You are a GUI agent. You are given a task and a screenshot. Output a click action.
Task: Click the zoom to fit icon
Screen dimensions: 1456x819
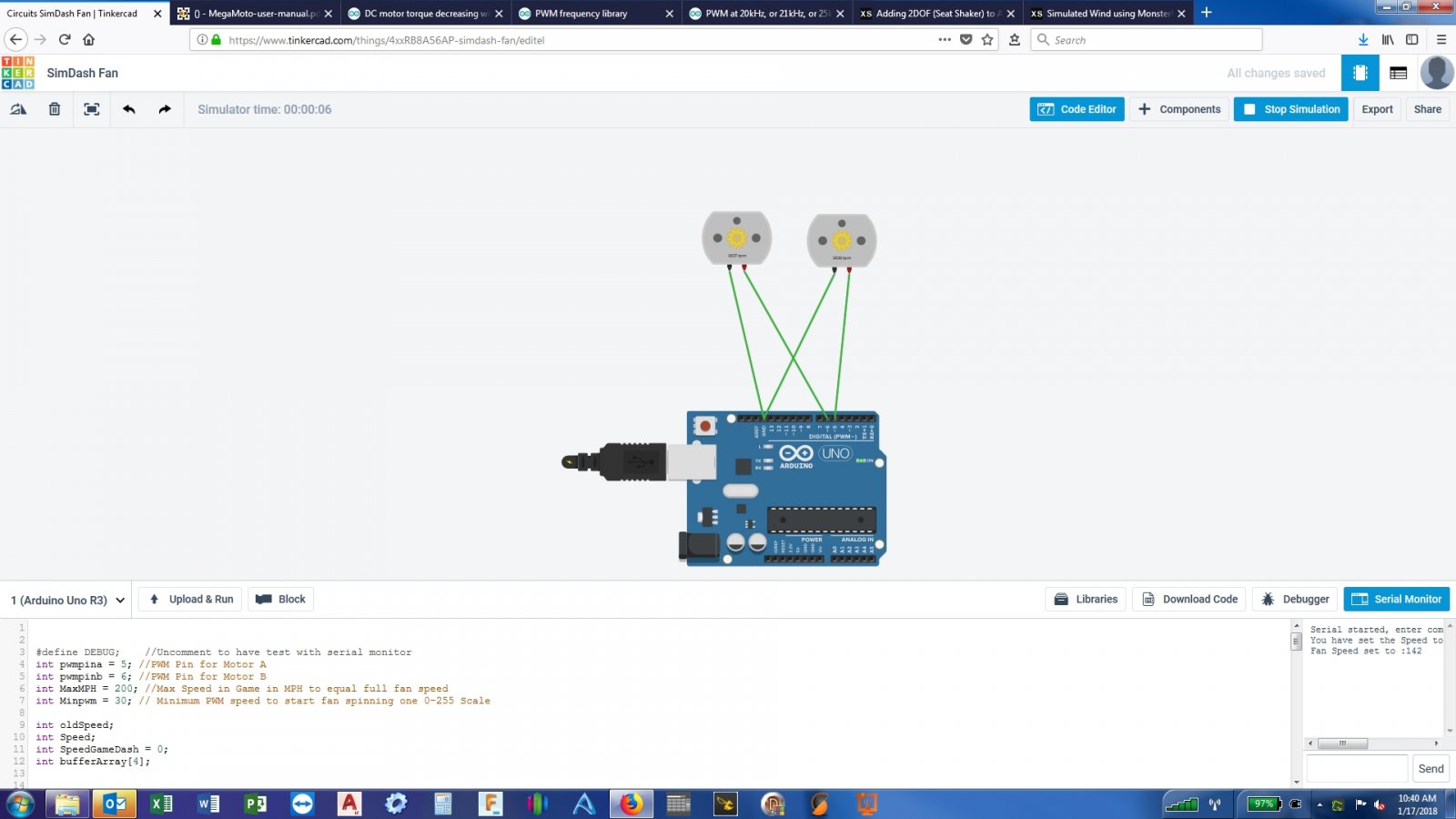(x=92, y=109)
